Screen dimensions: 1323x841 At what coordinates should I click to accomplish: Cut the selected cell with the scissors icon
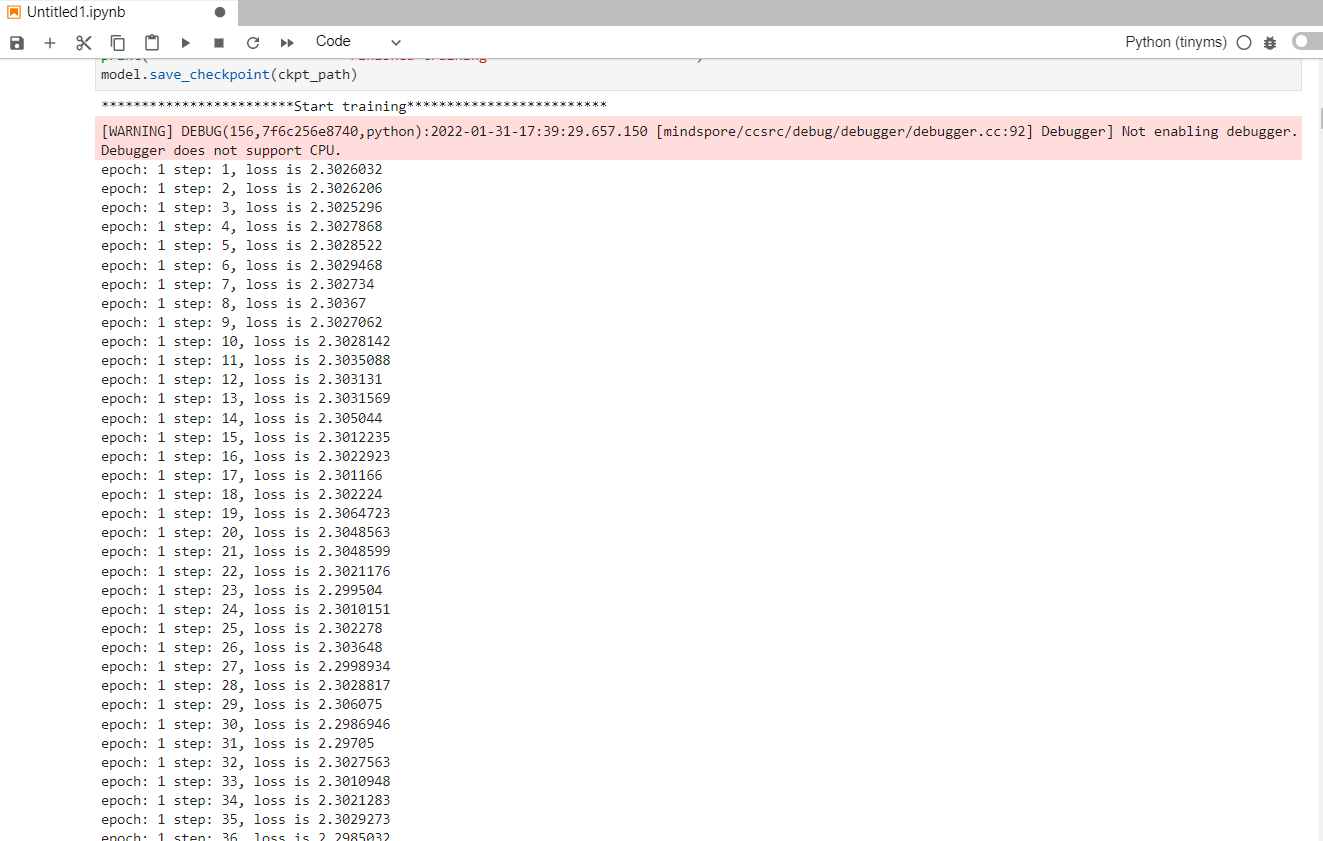[x=84, y=43]
